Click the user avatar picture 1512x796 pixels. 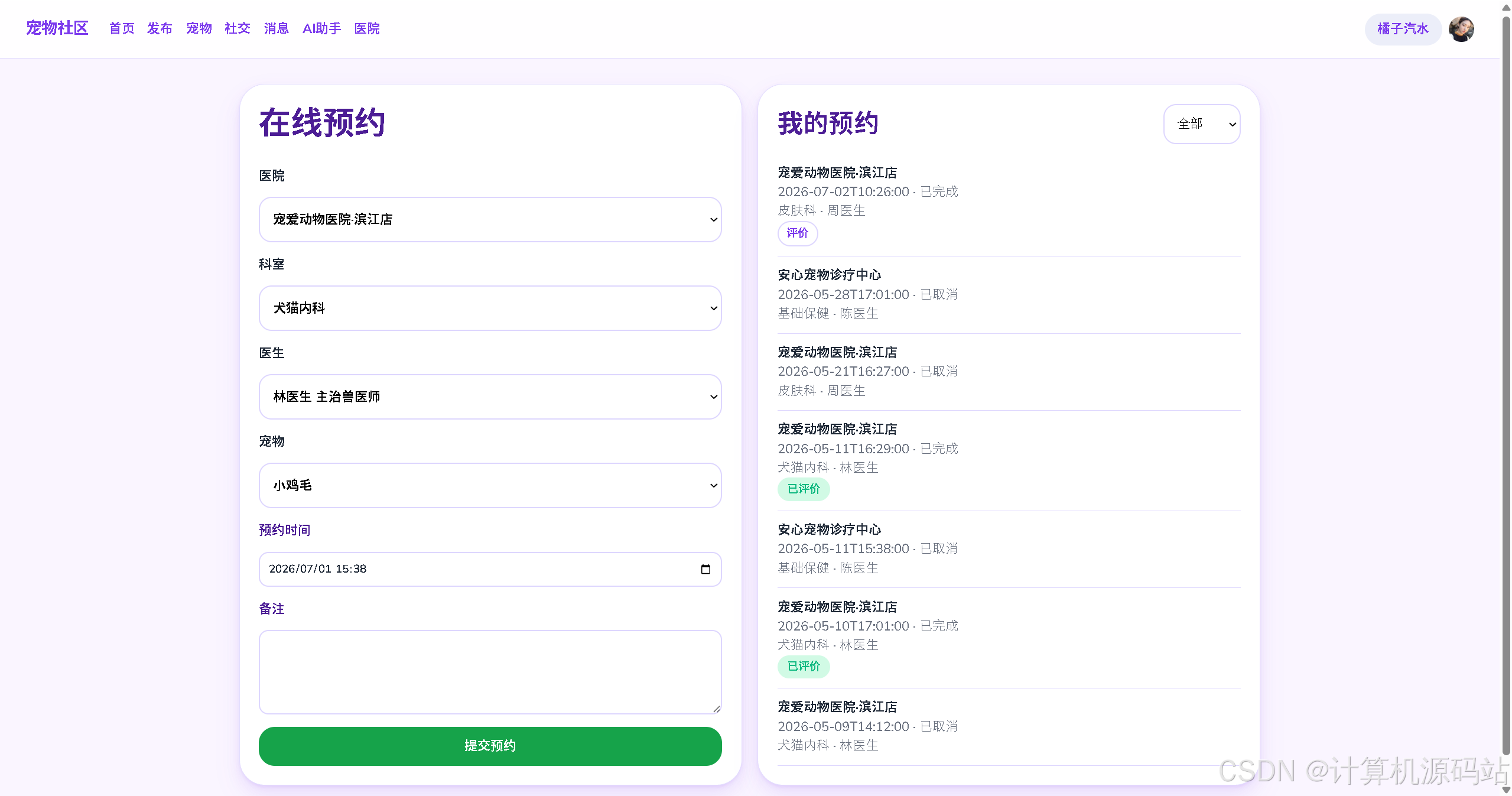(x=1461, y=29)
